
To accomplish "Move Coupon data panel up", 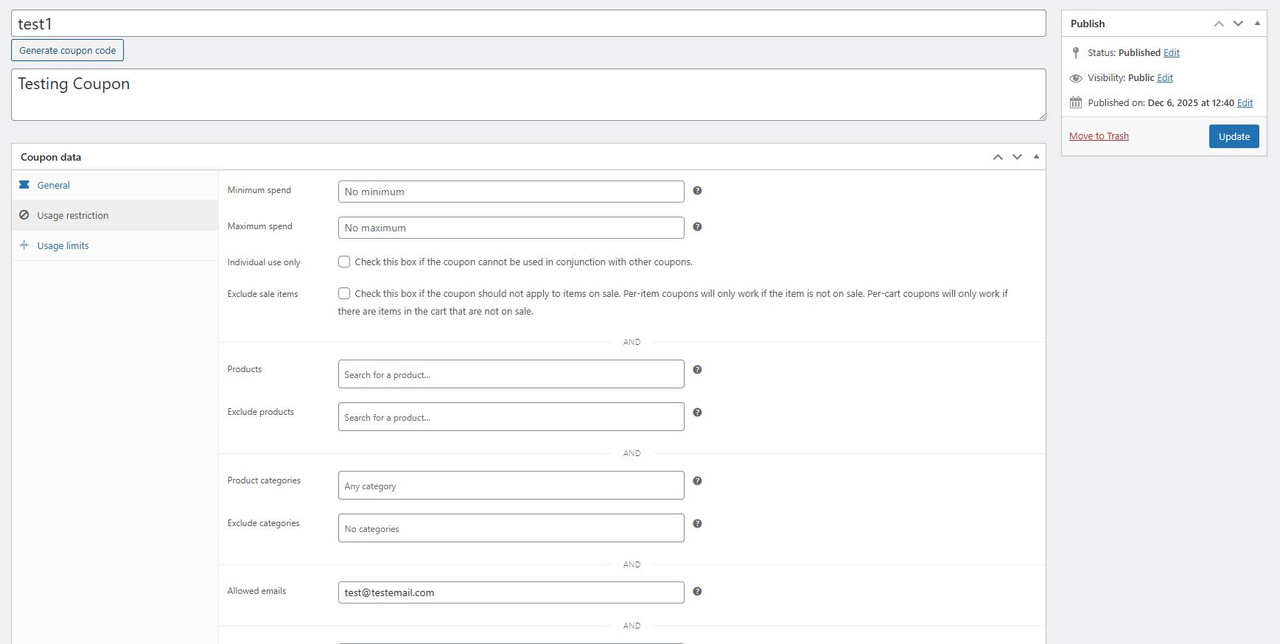I will coord(998,157).
